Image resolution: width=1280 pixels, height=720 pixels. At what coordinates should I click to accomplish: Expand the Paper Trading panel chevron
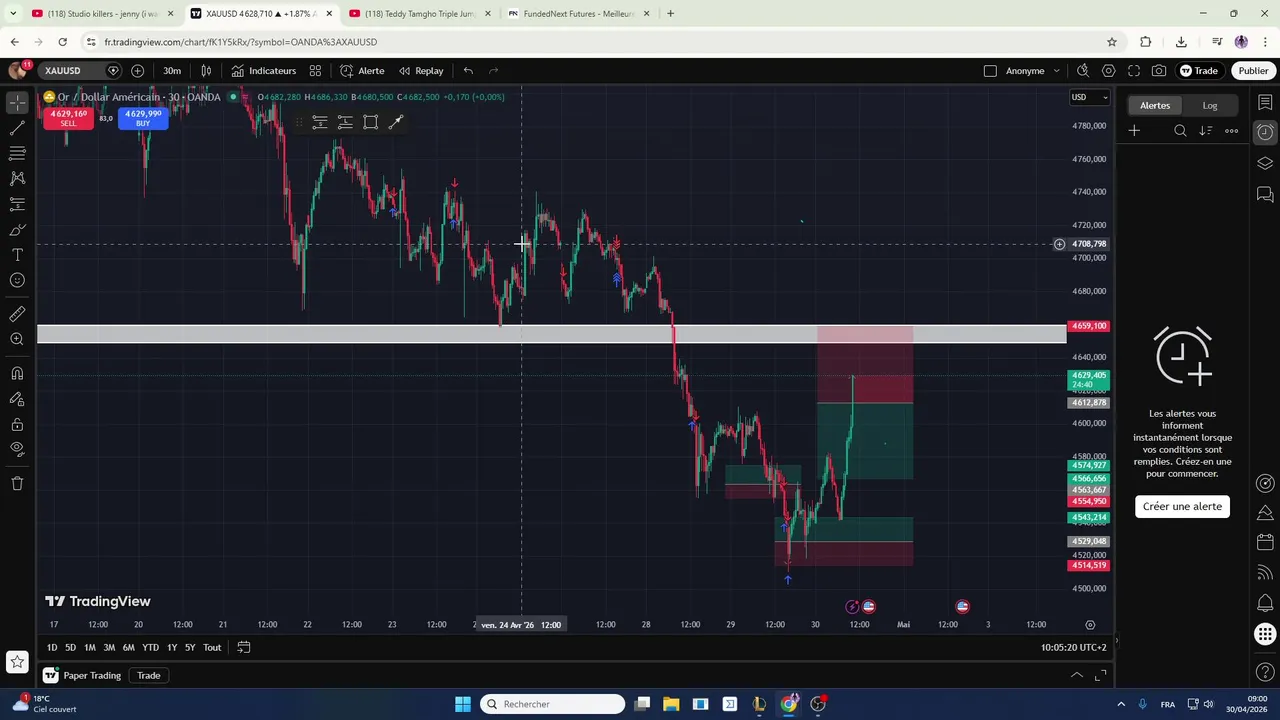[x=1077, y=676]
